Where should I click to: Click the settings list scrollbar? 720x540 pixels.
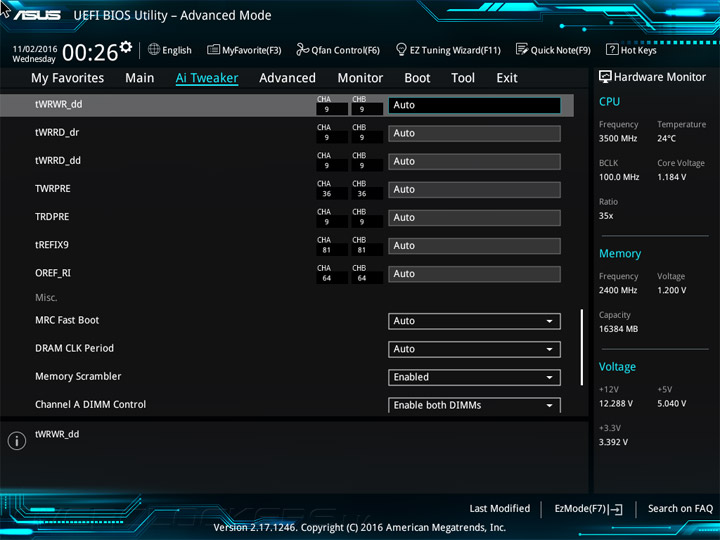(582, 347)
